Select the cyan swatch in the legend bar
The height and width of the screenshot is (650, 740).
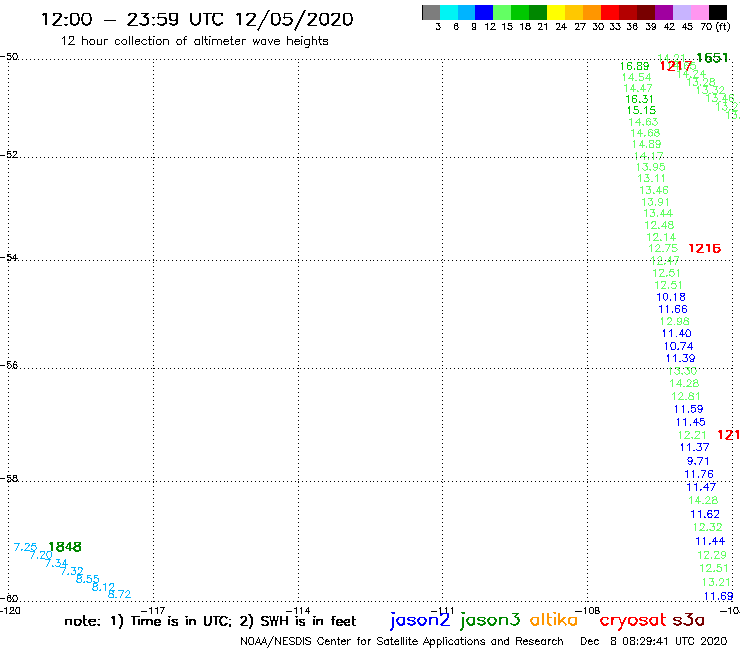pyautogui.click(x=448, y=12)
